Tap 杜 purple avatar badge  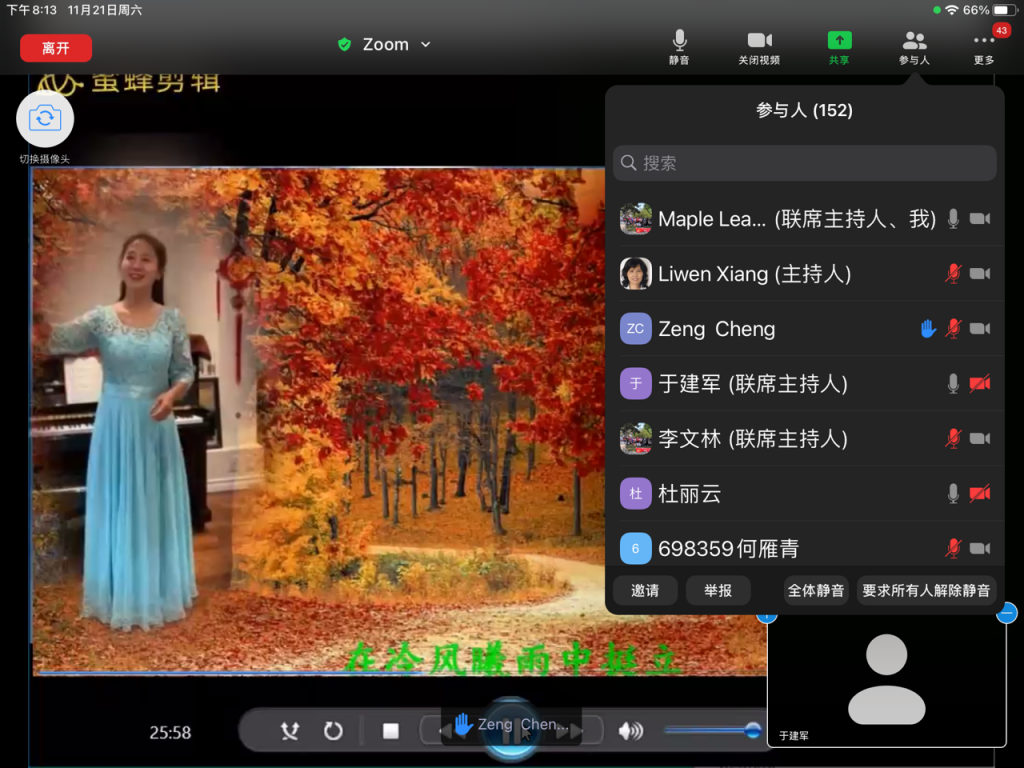tap(635, 493)
